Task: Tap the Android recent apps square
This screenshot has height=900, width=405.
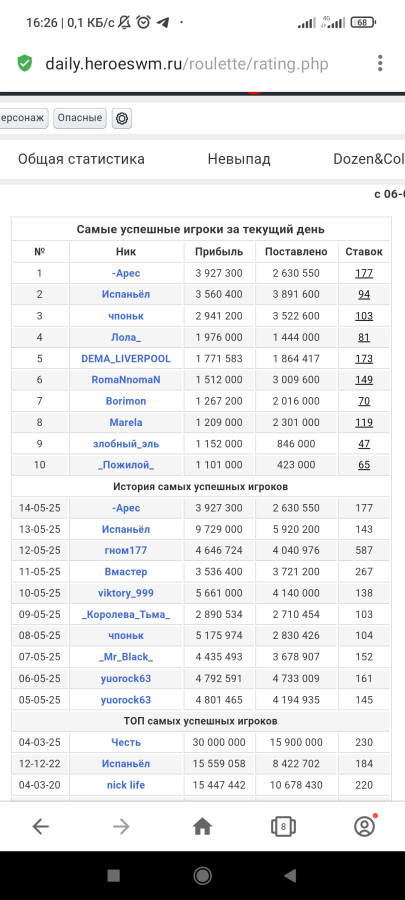Action: coord(114,875)
